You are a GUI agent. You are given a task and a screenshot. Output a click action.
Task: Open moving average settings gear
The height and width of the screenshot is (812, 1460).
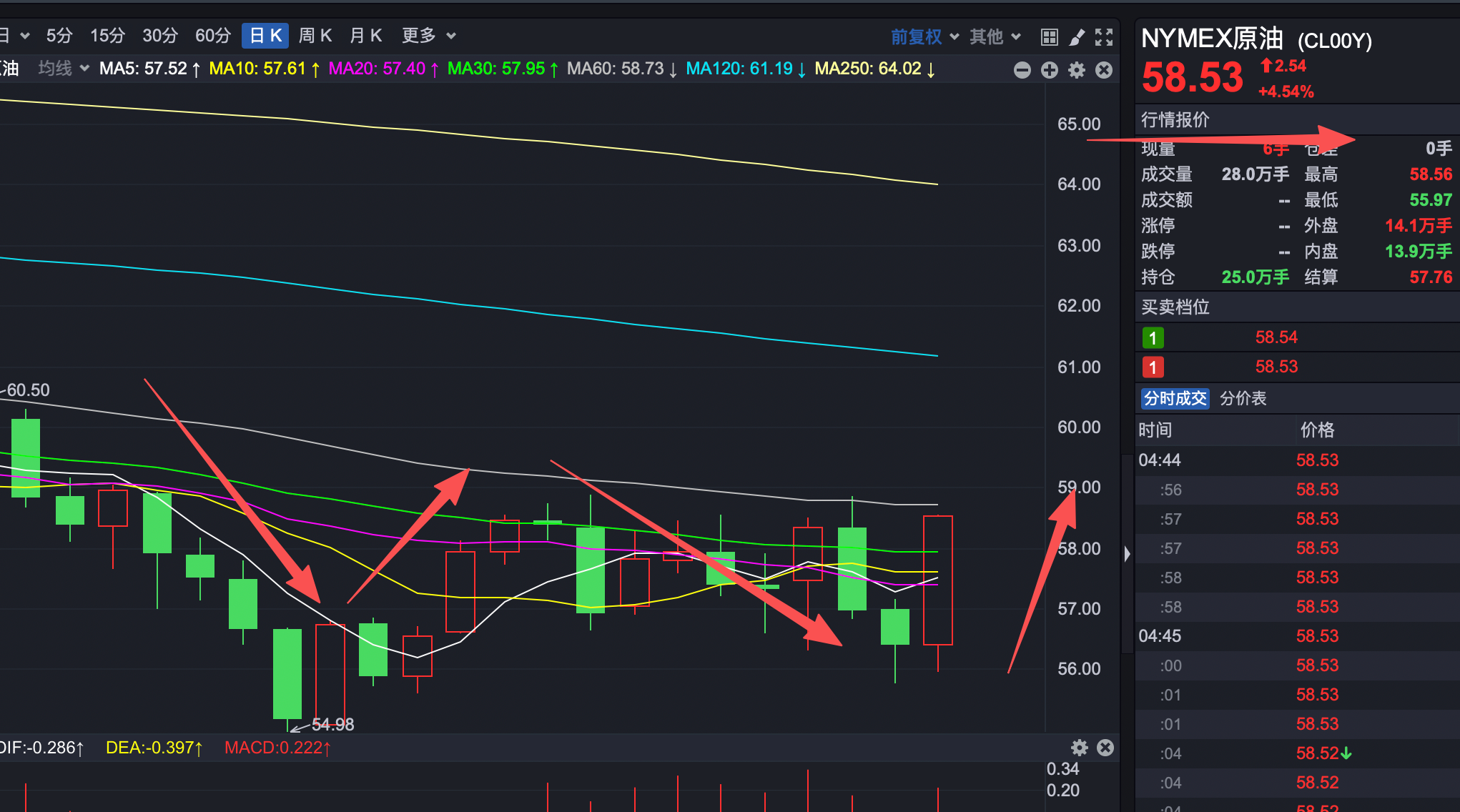(1077, 70)
